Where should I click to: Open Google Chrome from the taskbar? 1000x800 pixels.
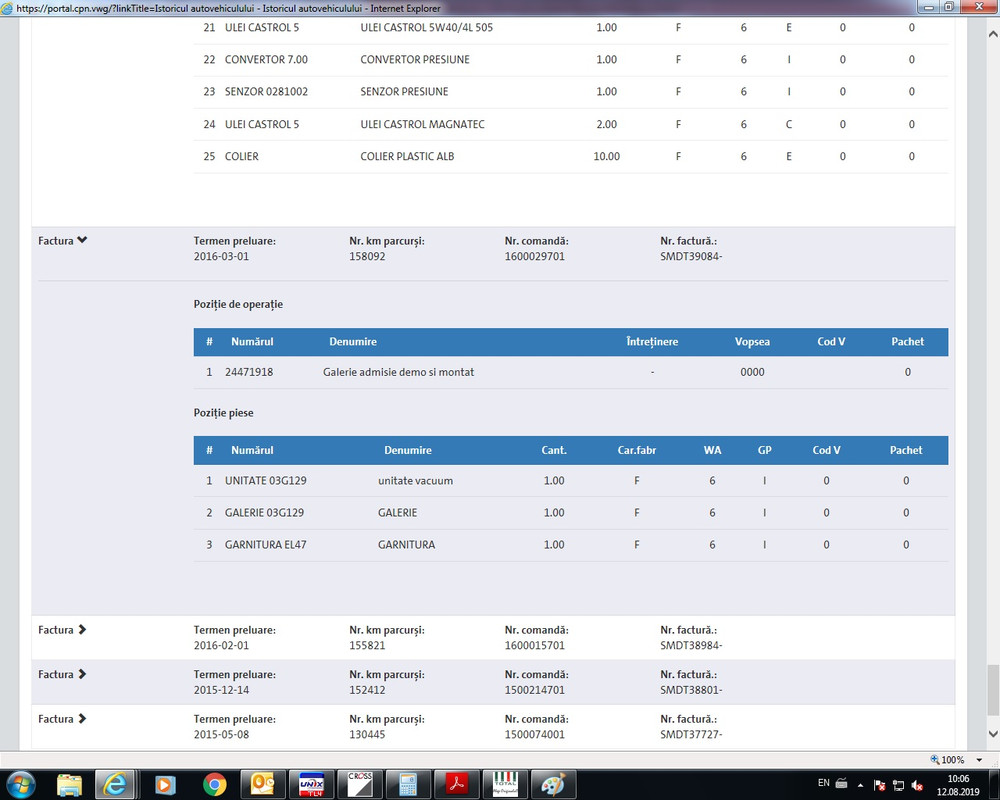[215, 784]
